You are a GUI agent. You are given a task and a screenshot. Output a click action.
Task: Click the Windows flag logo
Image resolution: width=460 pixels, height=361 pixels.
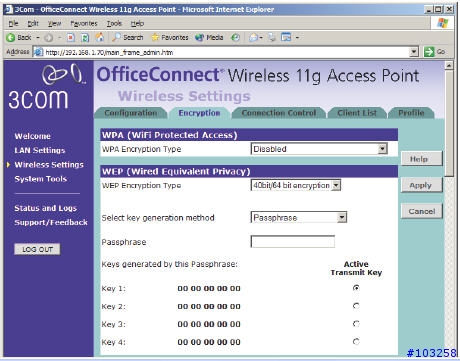pyautogui.click(x=443, y=23)
